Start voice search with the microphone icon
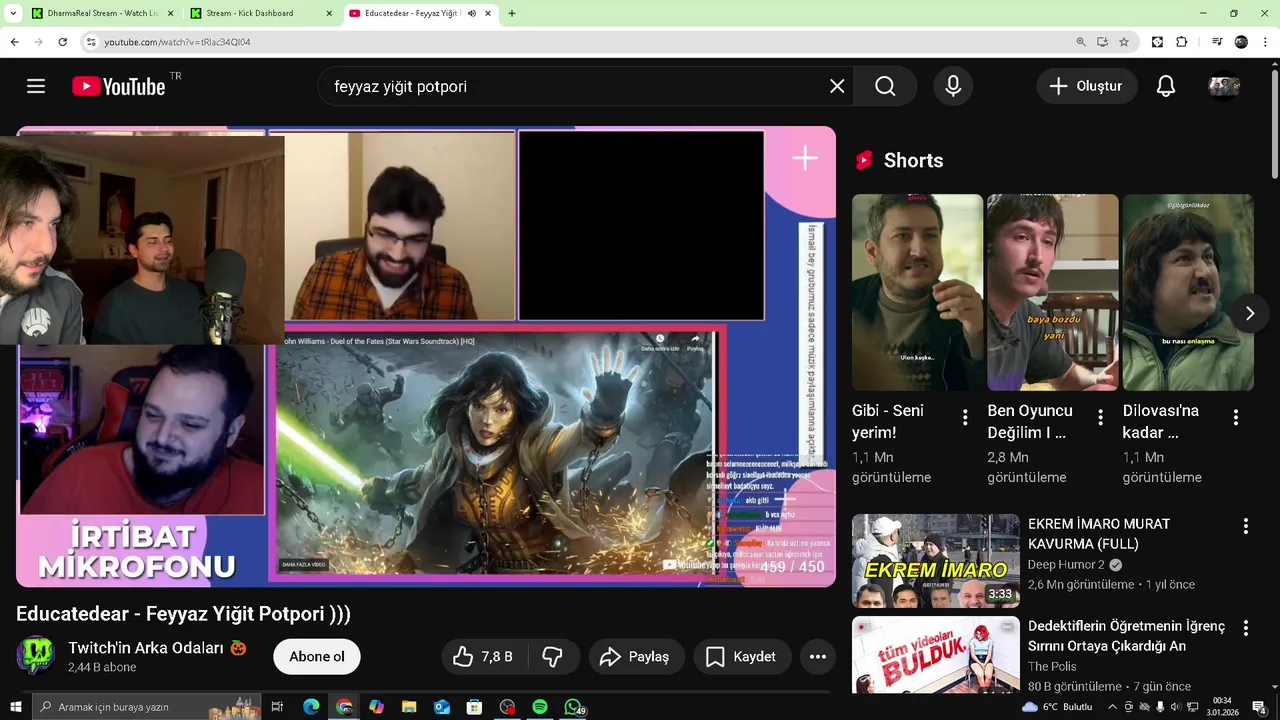 953,86
